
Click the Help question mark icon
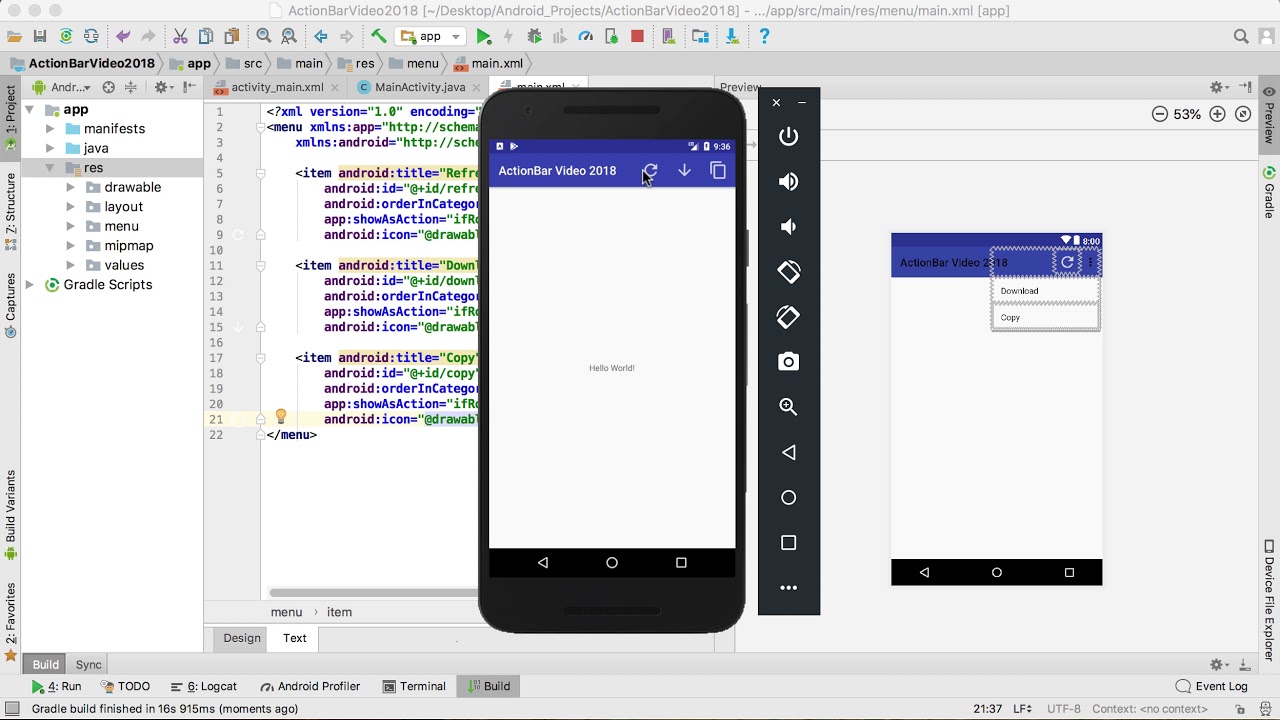[765, 37]
